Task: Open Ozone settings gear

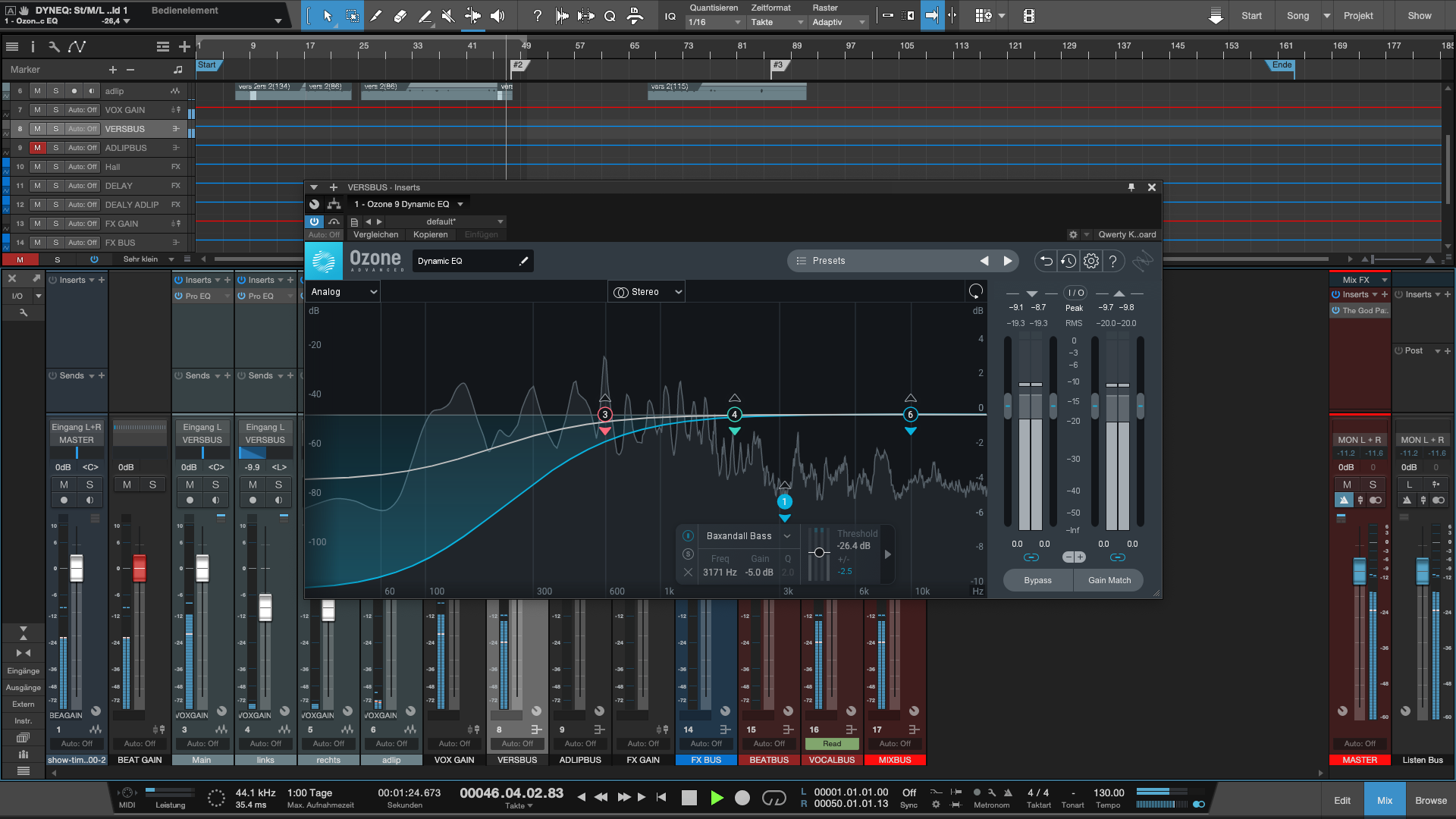Action: tap(1091, 261)
